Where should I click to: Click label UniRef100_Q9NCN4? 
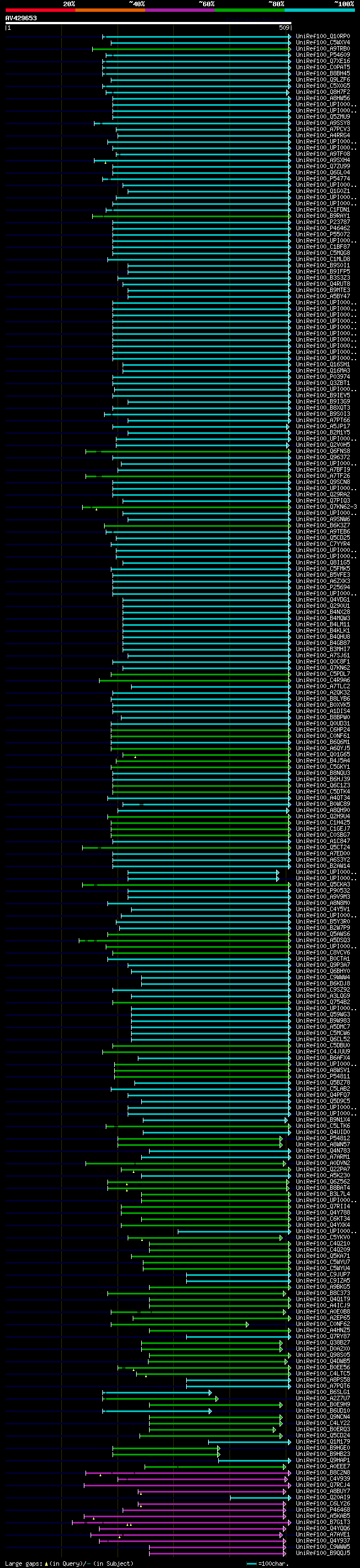(x=323, y=1417)
